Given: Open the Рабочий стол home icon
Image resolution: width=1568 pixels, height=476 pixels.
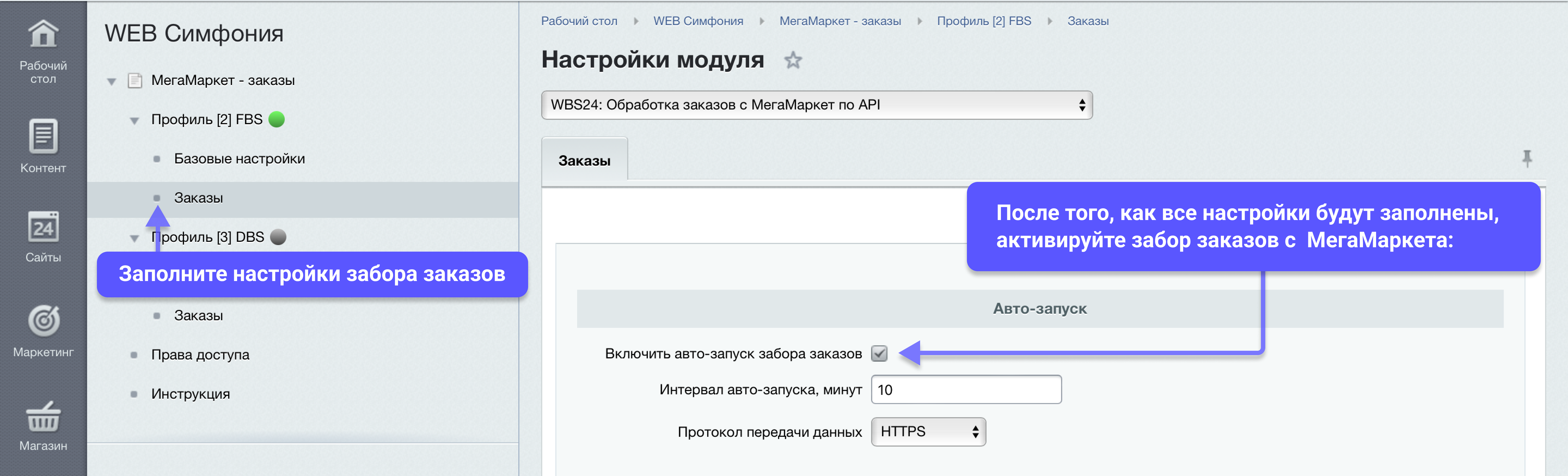Looking at the screenshot, I should click(43, 33).
